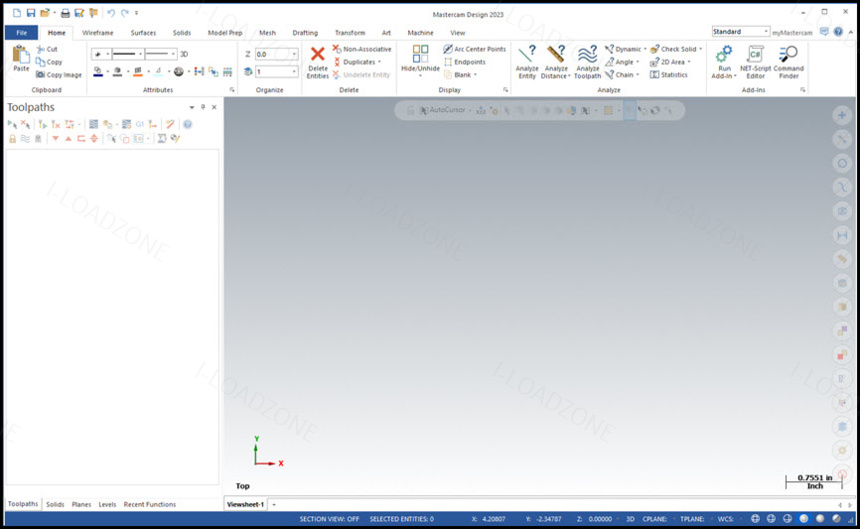Viewport: 860px width, 529px height.
Task: Click the Undo arrow icon
Action: 110,13
